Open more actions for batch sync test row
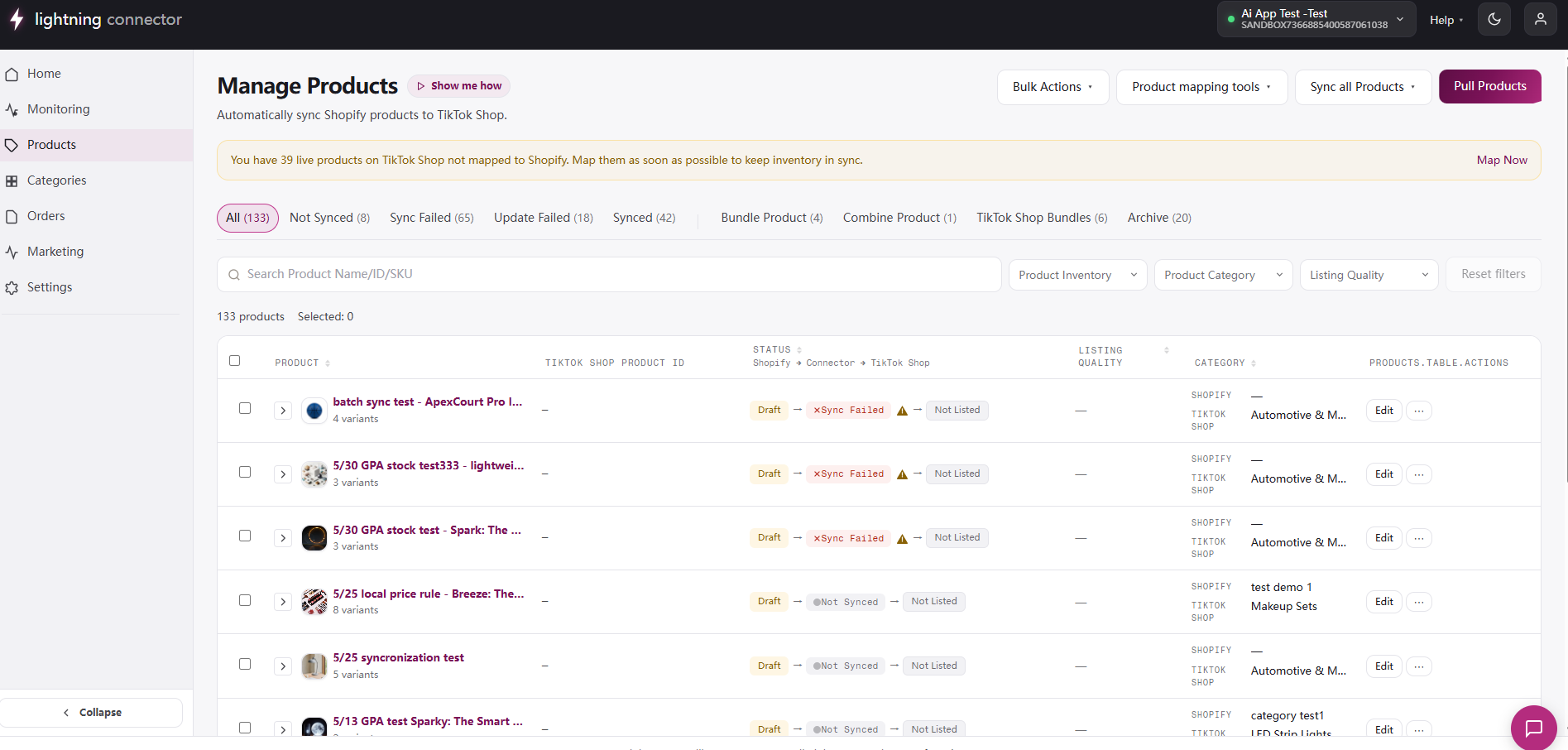 [x=1419, y=411]
